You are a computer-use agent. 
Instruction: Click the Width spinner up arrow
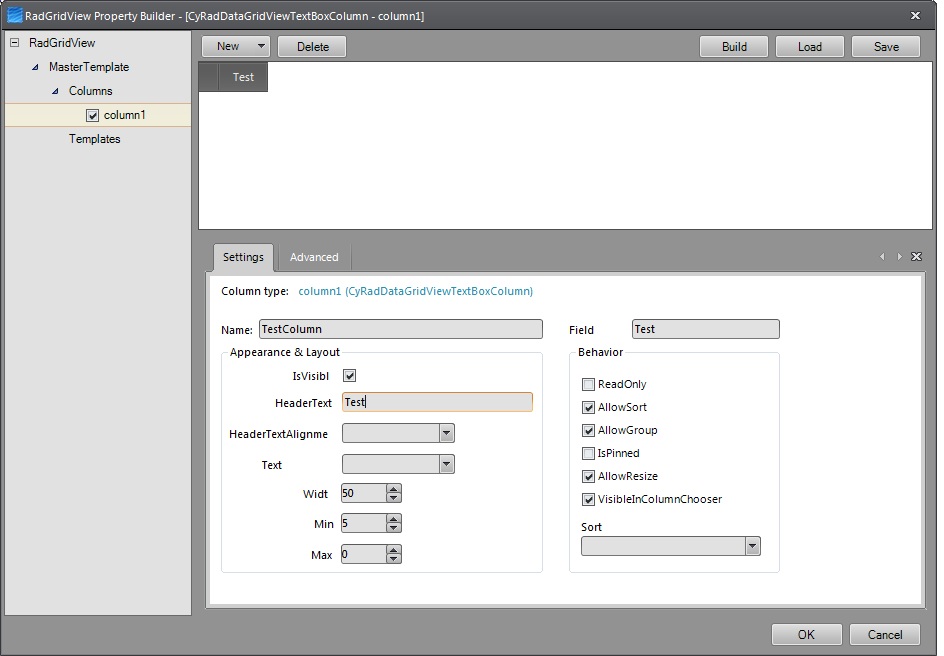pos(394,488)
